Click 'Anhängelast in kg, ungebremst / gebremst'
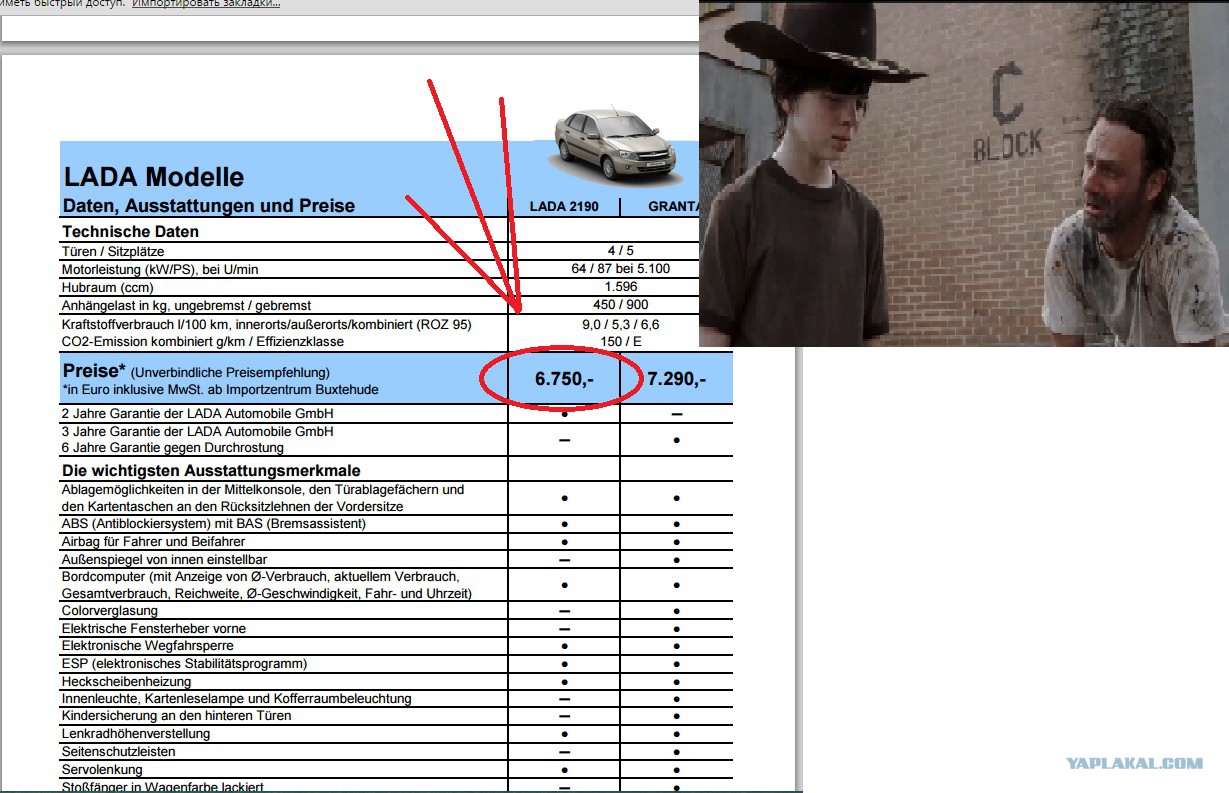1229x793 pixels. (x=186, y=305)
